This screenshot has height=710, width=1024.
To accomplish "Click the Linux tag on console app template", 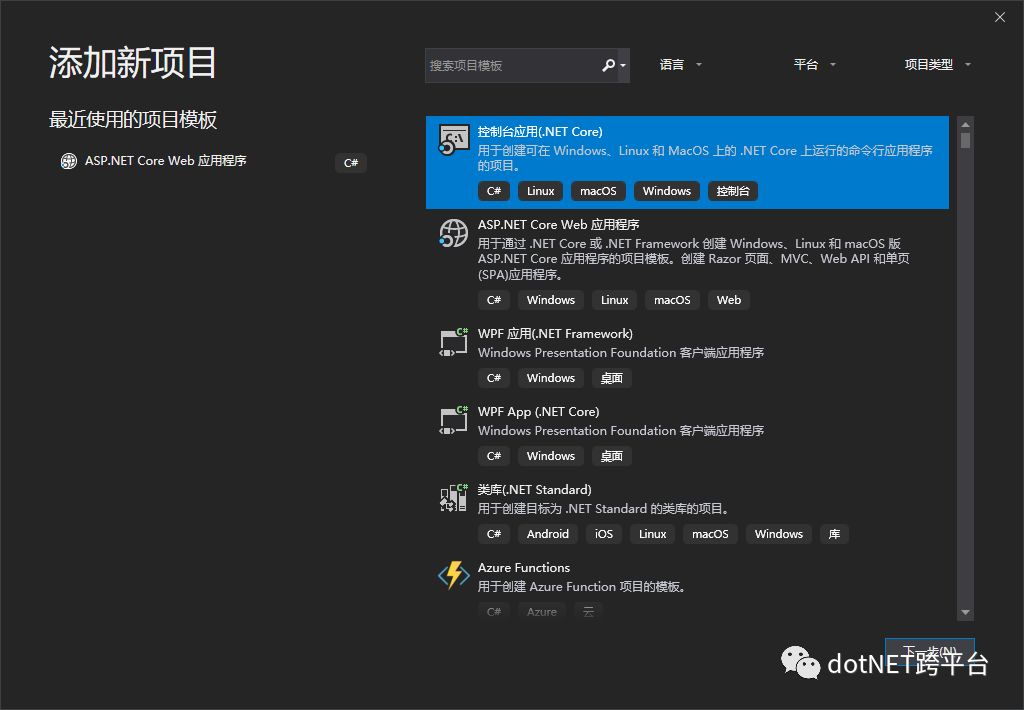I will point(541,191).
